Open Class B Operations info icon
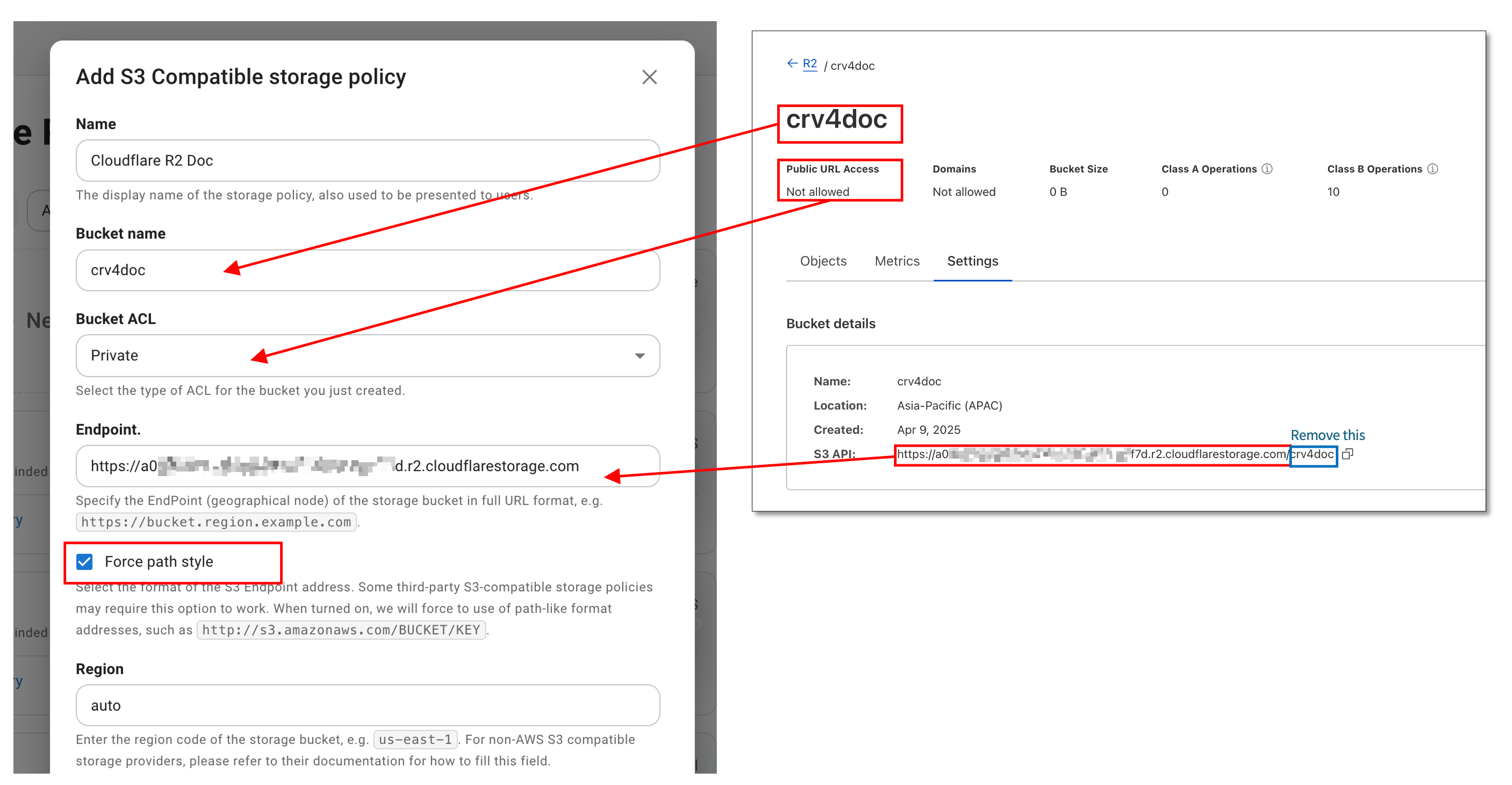1512x785 pixels. click(x=1433, y=169)
